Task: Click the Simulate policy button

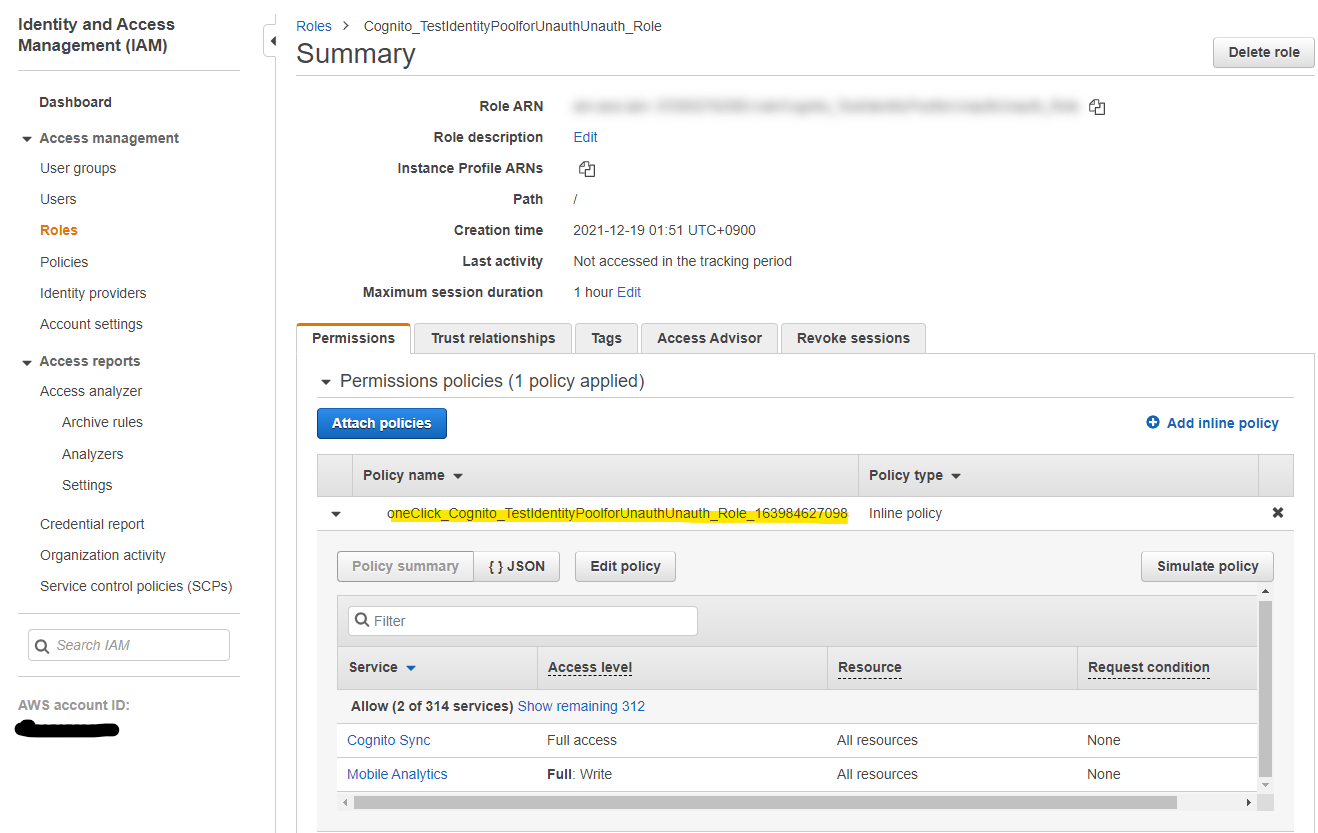Action: [x=1207, y=566]
